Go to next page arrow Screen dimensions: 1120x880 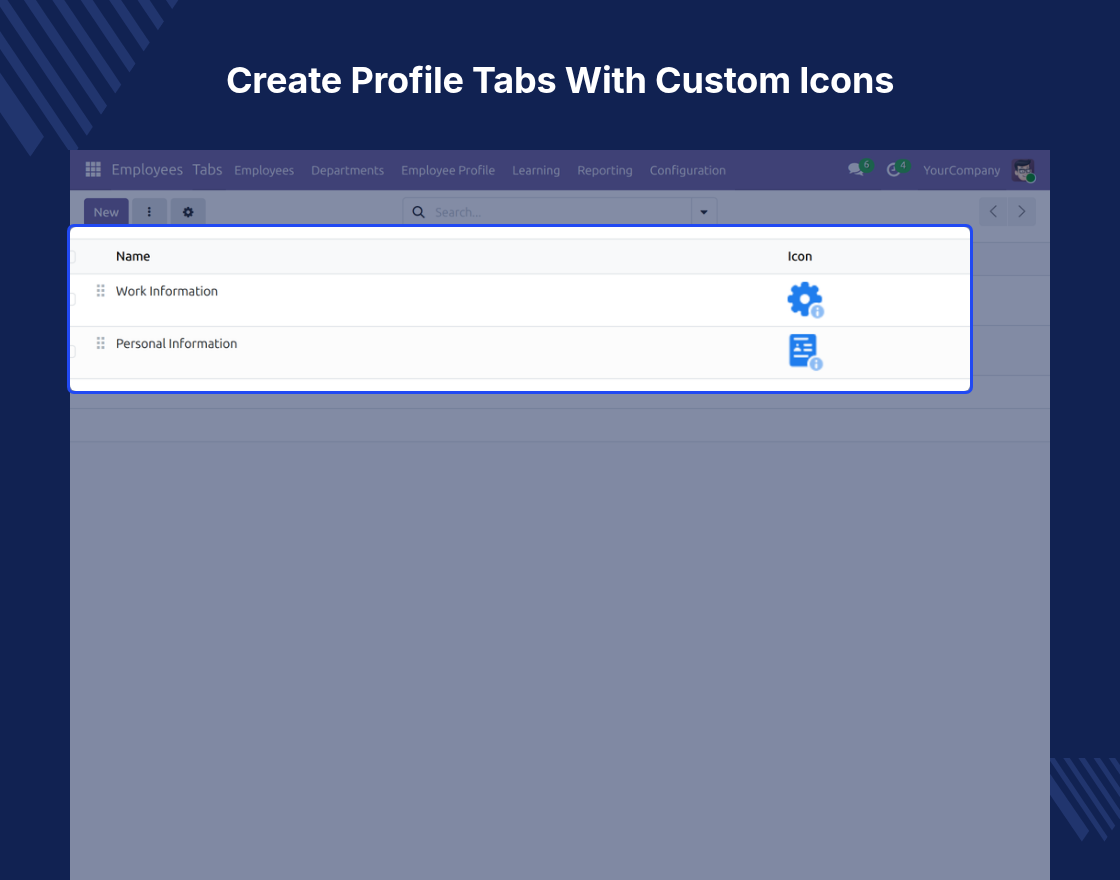point(1021,211)
